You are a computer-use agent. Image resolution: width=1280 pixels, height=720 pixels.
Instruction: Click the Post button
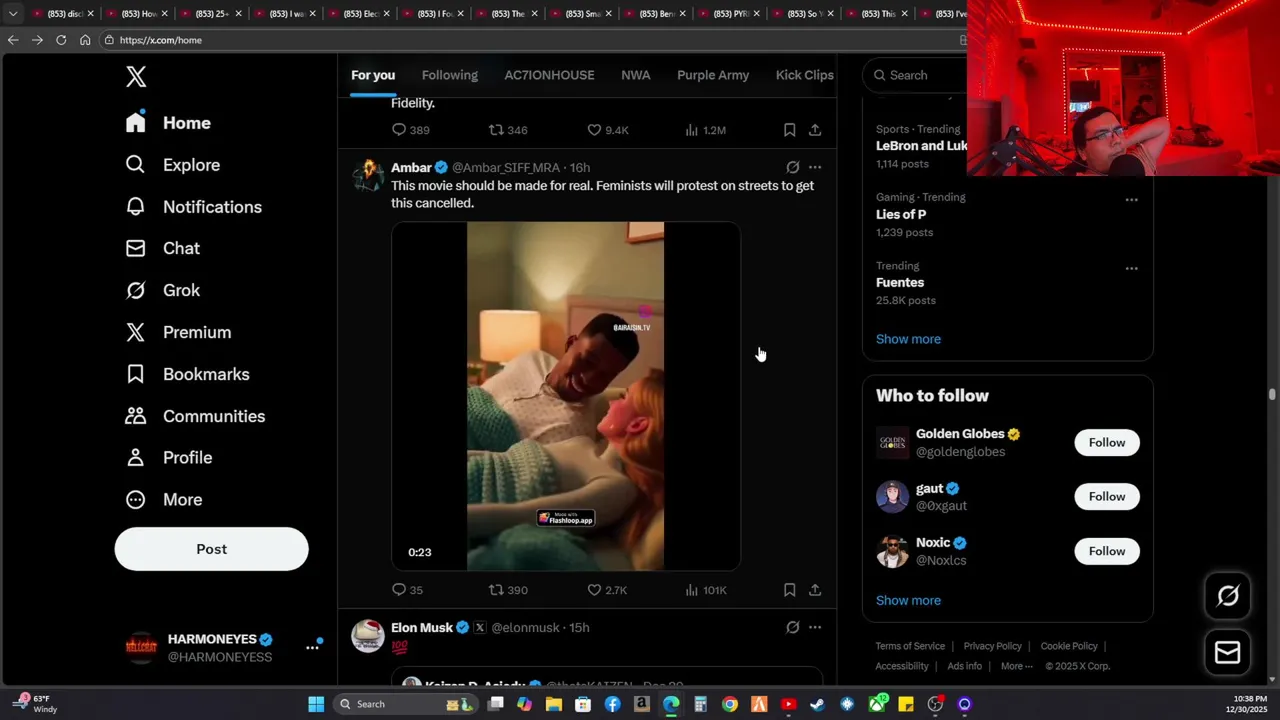click(x=211, y=549)
